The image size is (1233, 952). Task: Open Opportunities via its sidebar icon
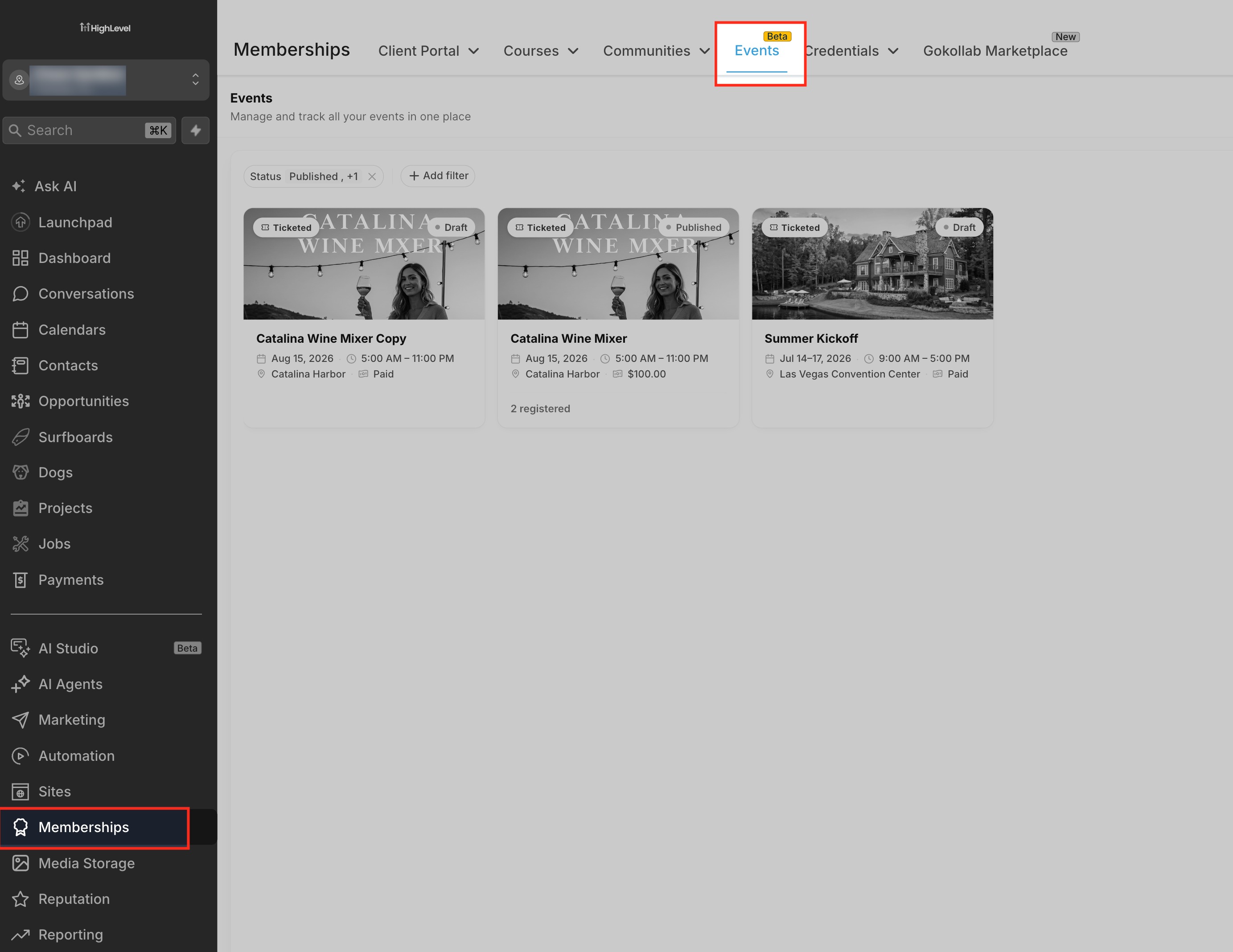pos(21,401)
